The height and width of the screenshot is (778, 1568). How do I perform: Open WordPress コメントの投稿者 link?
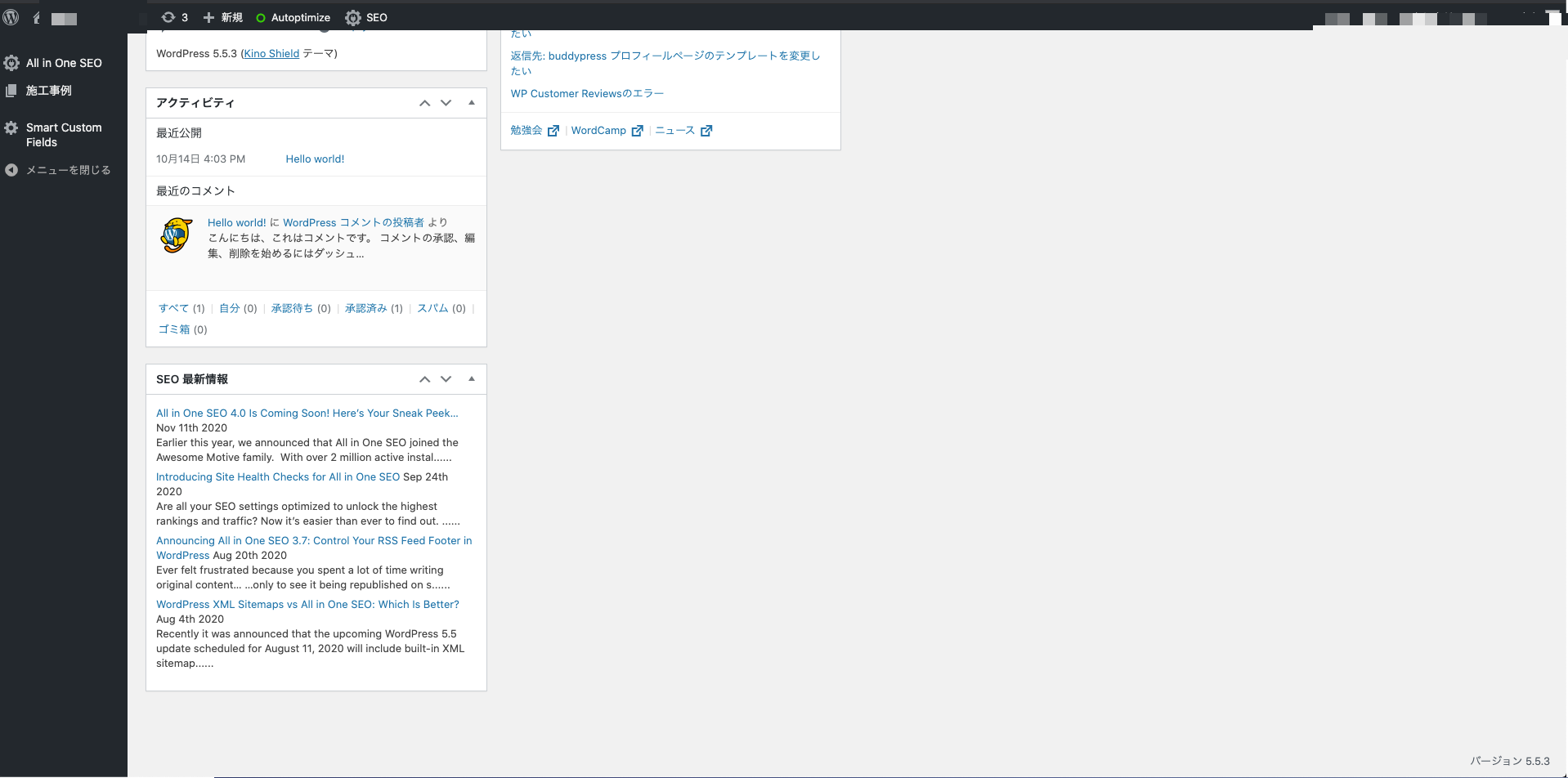click(x=353, y=222)
